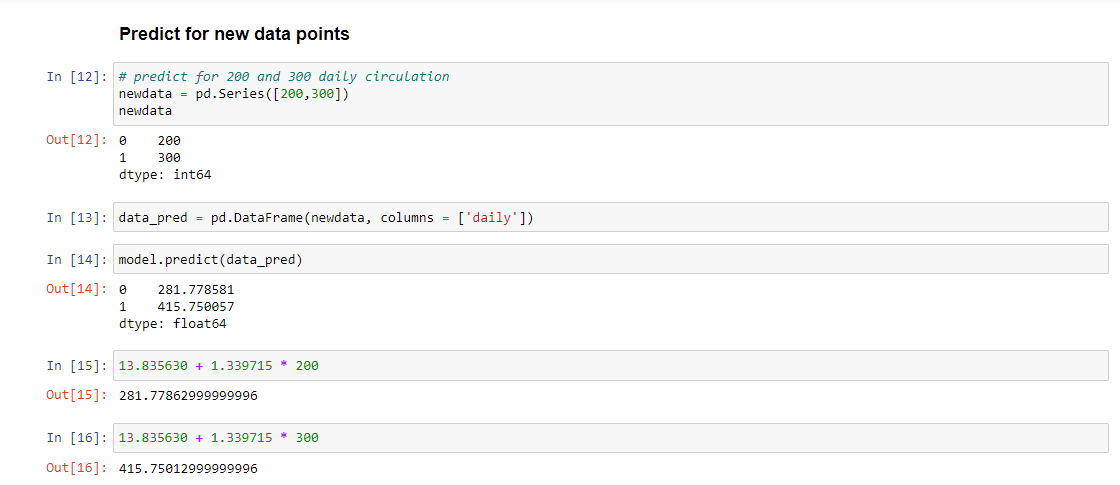1120x485 pixels.
Task: Select the In [13] prompt label
Action: [76, 218]
